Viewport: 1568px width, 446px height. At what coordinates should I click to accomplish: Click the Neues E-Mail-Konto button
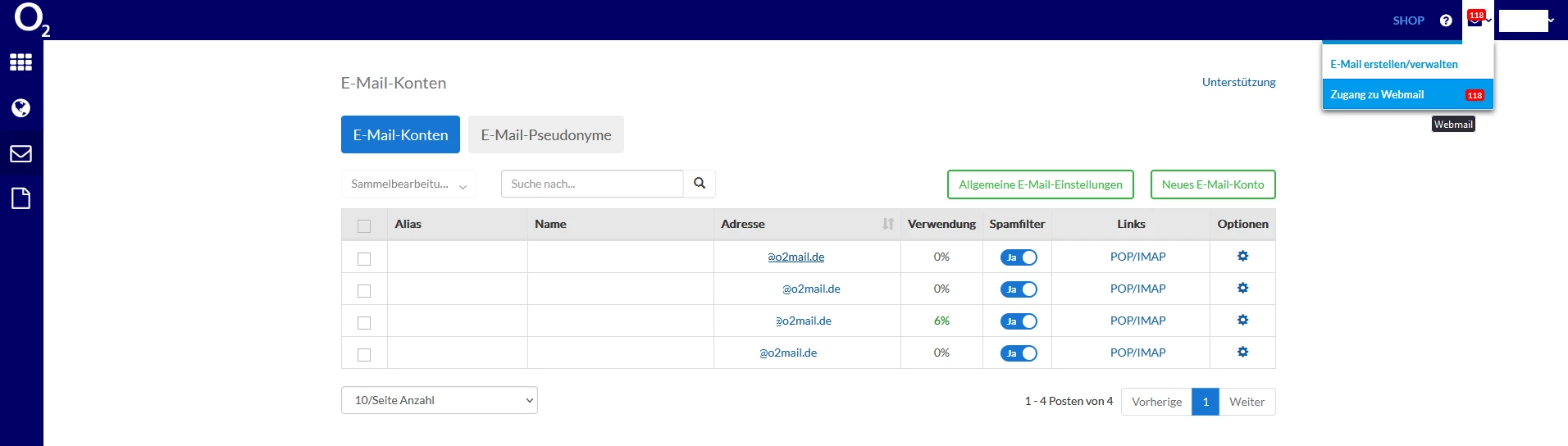pyautogui.click(x=1213, y=184)
